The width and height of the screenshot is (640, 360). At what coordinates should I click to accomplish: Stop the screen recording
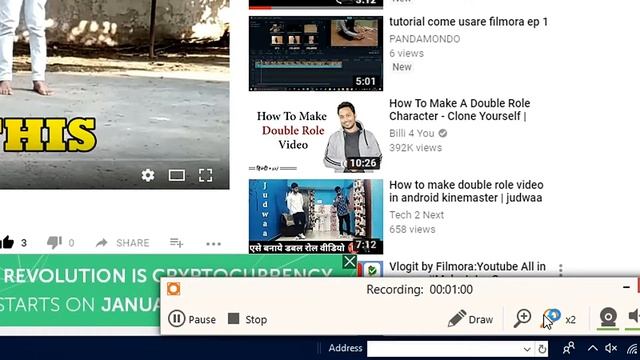(247, 319)
